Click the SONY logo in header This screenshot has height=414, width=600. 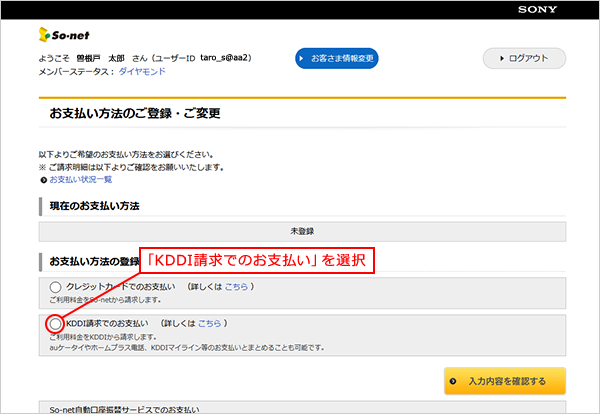pos(564,9)
